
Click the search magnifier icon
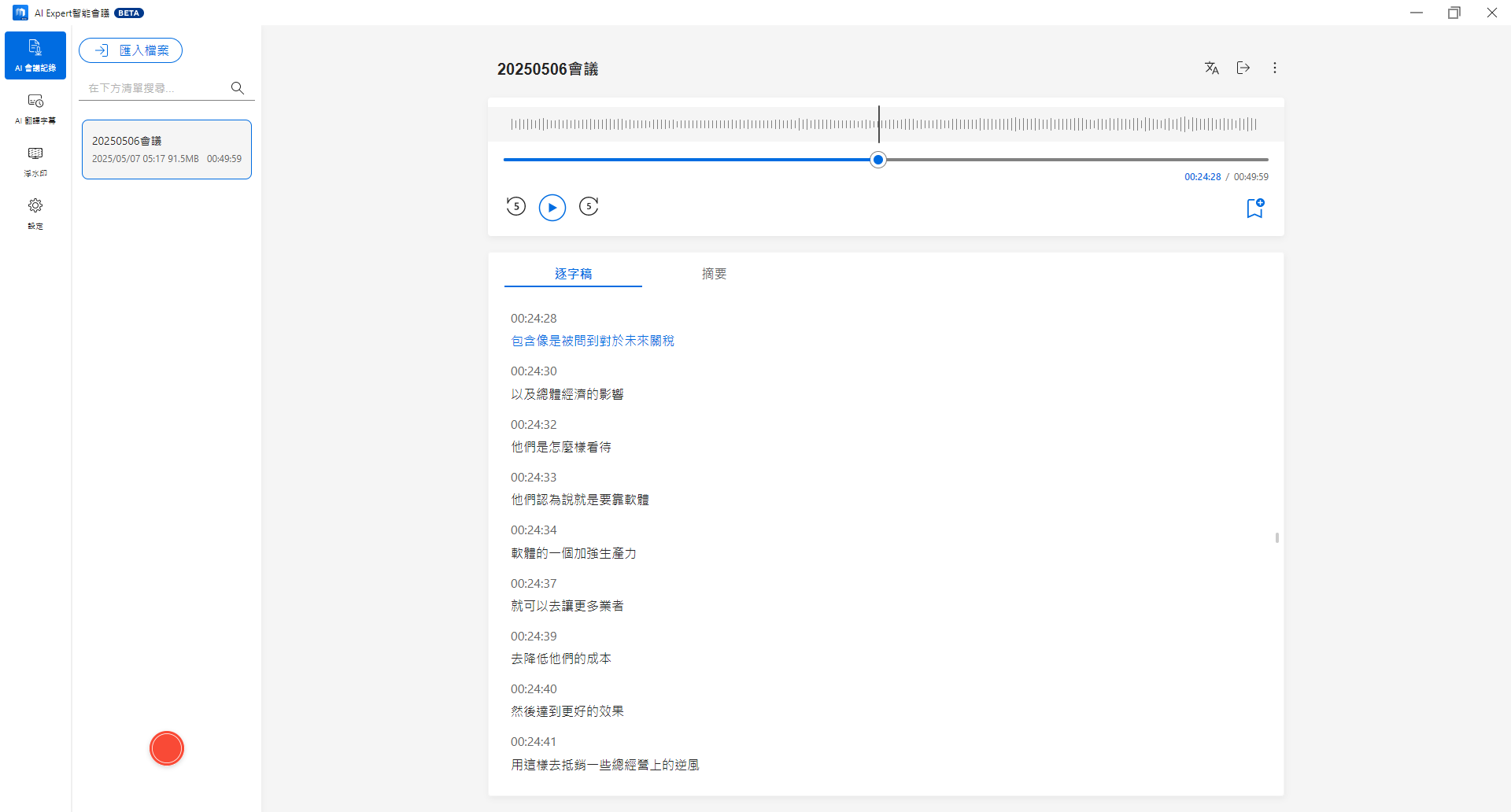(x=237, y=88)
